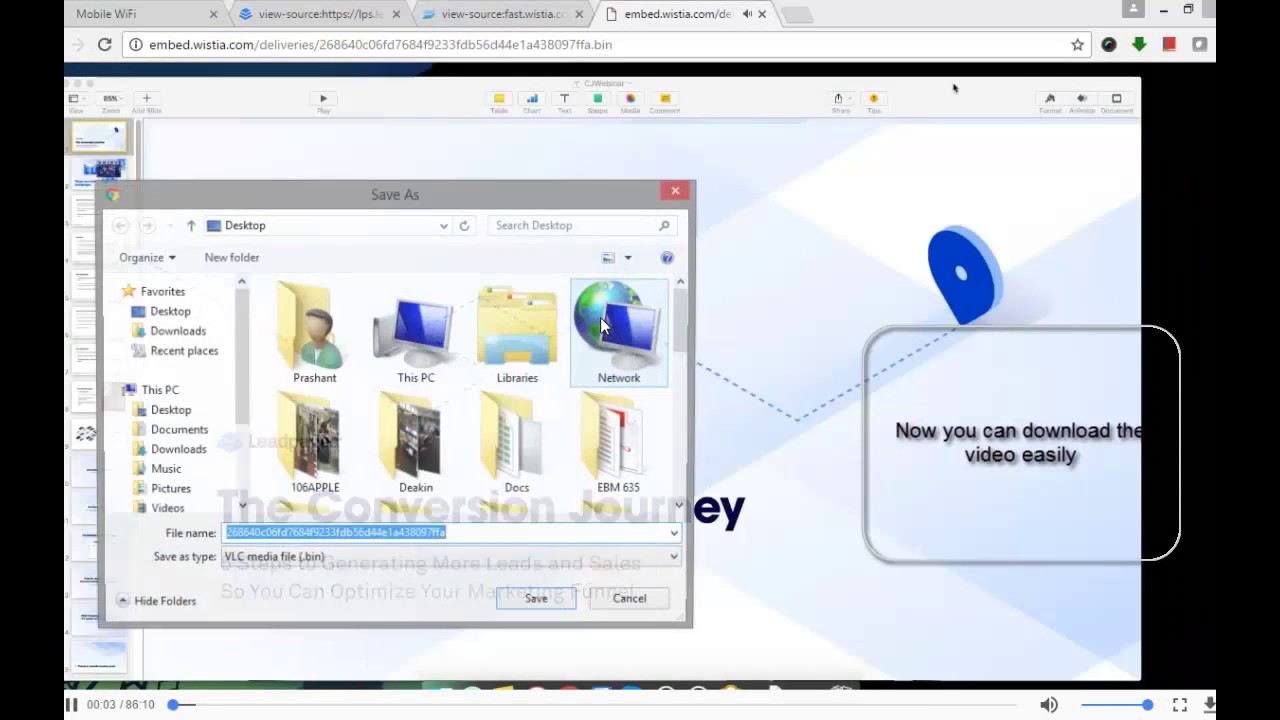This screenshot has width=1280, height=720.
Task: Close the Save As dialog
Action: (x=675, y=191)
